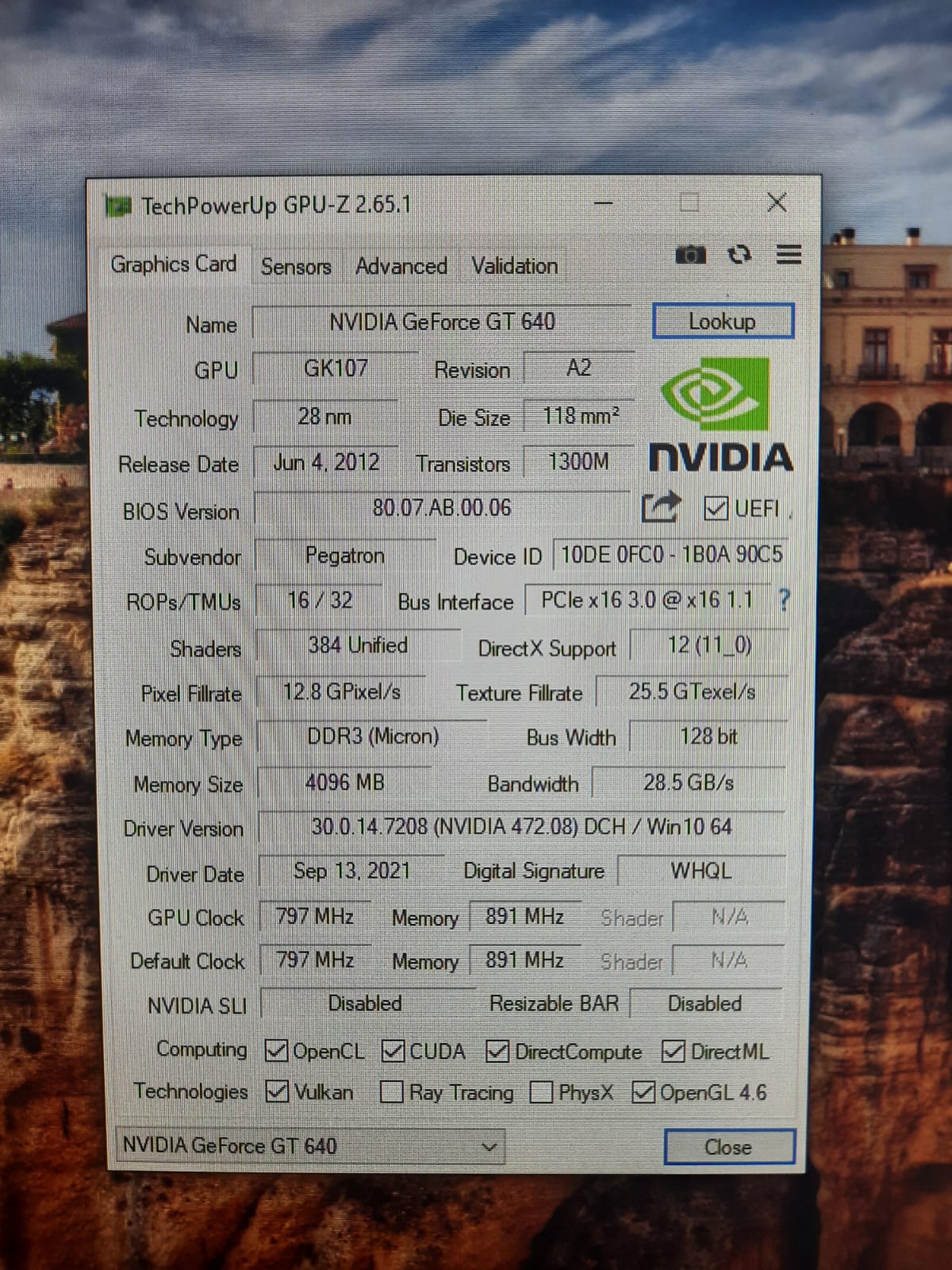Click the BIOS Version field 80.07.AB.00.06

pos(442,508)
